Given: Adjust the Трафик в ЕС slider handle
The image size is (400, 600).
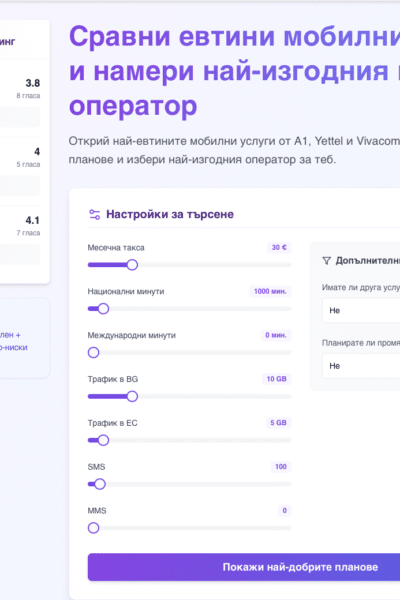Looking at the screenshot, I should (103, 440).
